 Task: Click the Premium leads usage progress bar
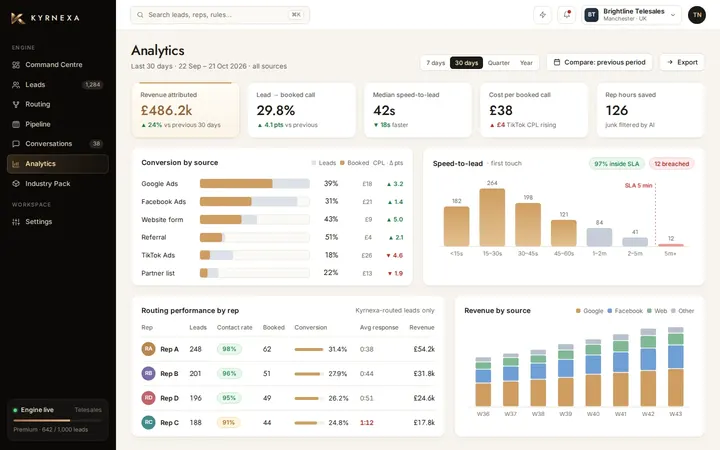[57, 420]
